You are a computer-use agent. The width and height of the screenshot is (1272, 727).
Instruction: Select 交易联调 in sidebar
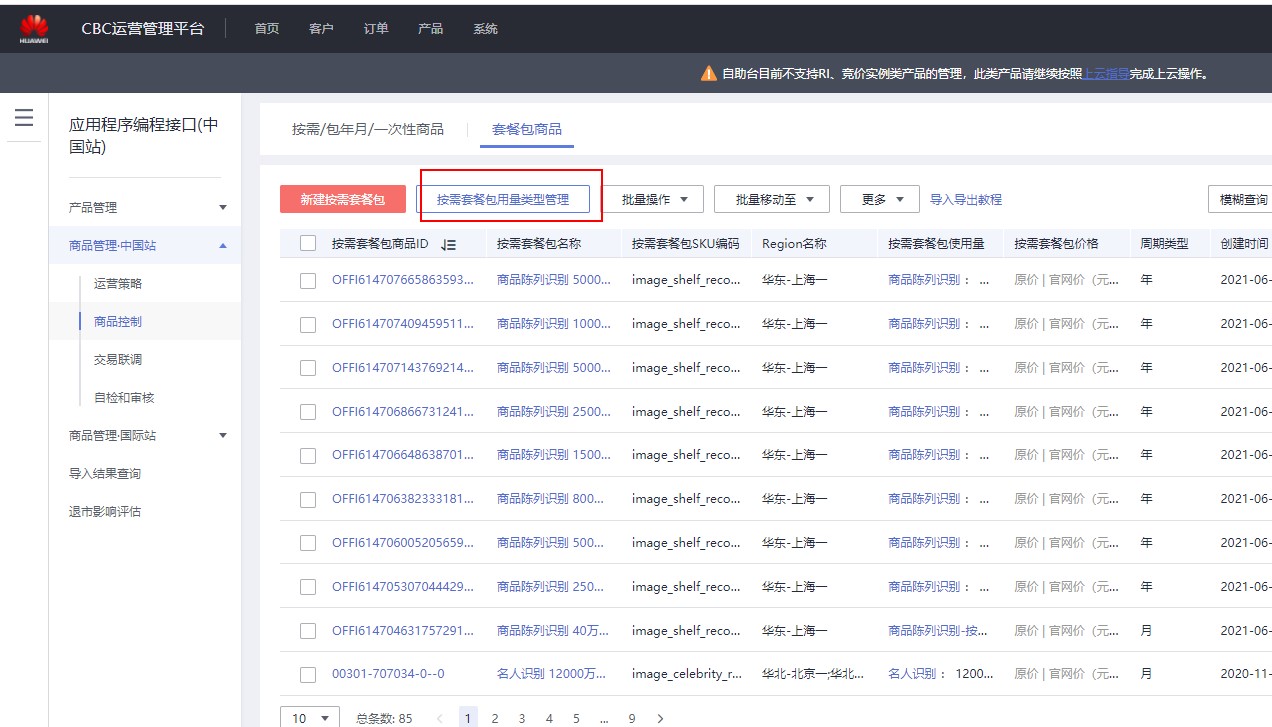tap(118, 359)
